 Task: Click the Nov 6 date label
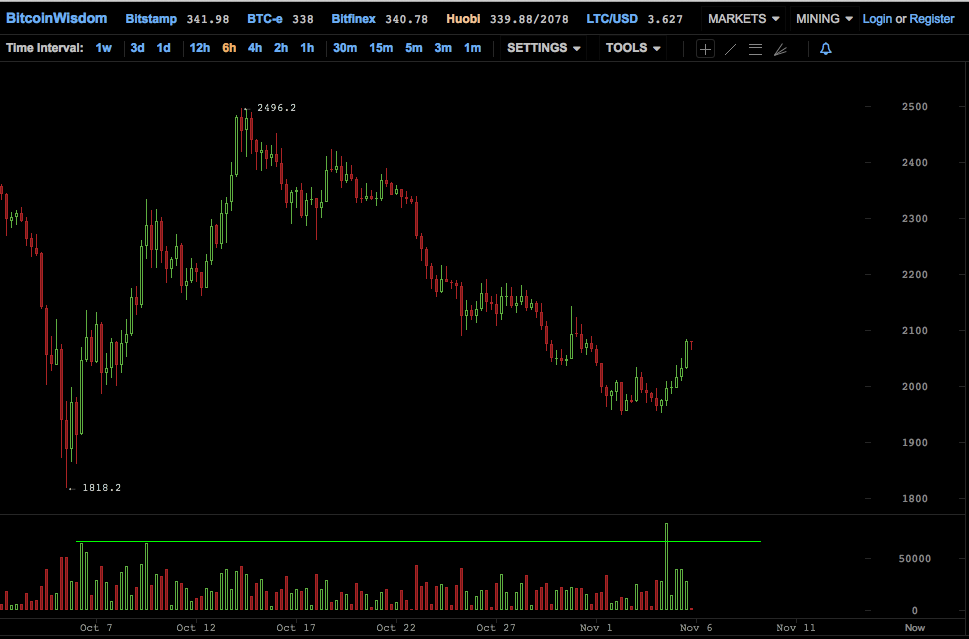click(696, 628)
